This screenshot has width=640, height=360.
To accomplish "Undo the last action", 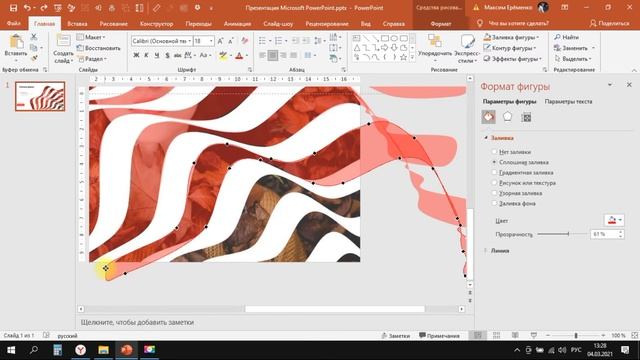I will pyautogui.click(x=27, y=8).
